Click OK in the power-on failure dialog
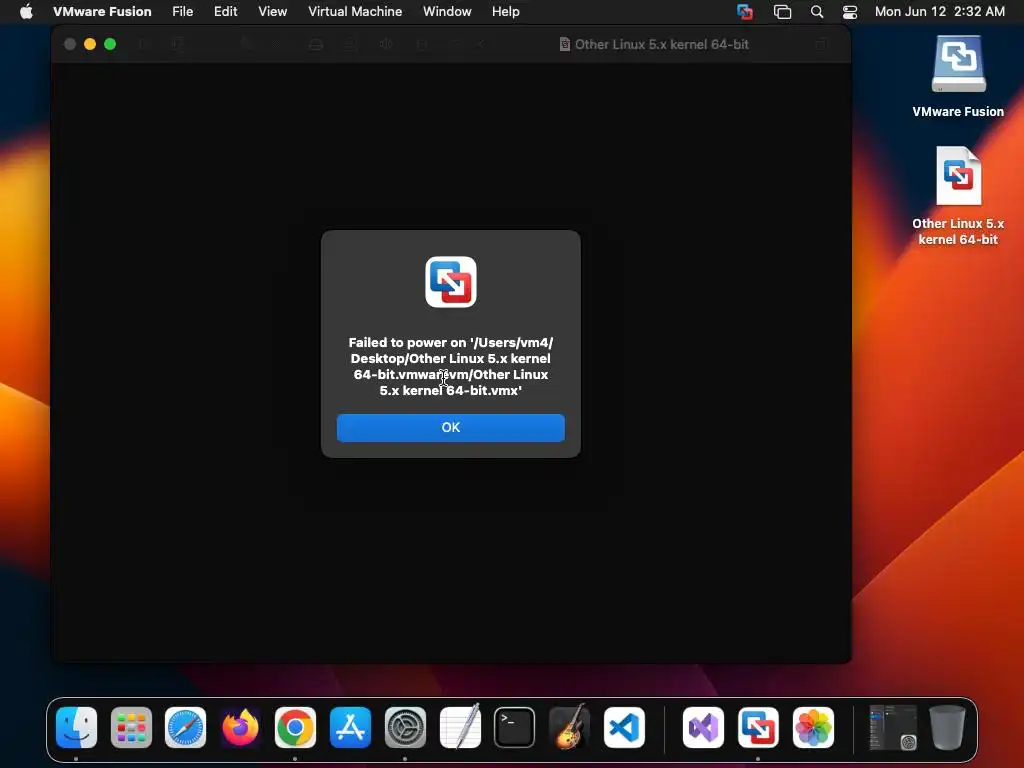Image resolution: width=1024 pixels, height=768 pixels. (x=451, y=428)
